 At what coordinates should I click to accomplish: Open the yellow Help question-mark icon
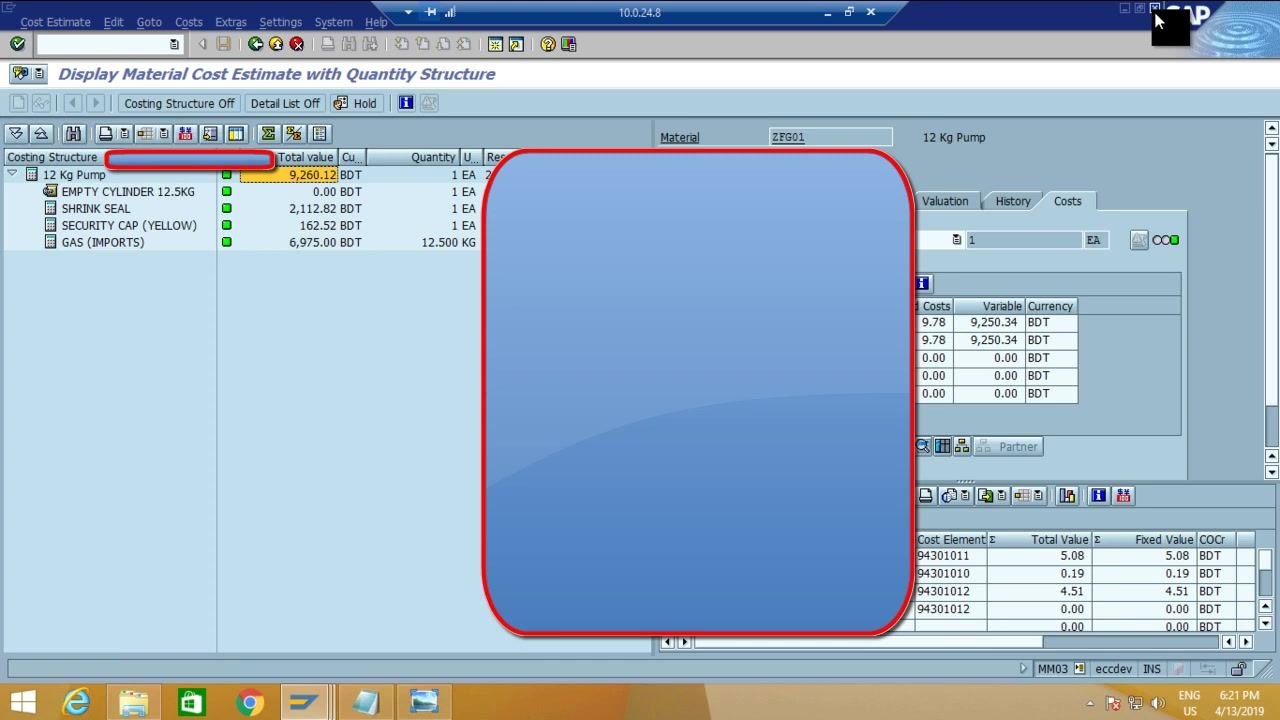(x=548, y=44)
